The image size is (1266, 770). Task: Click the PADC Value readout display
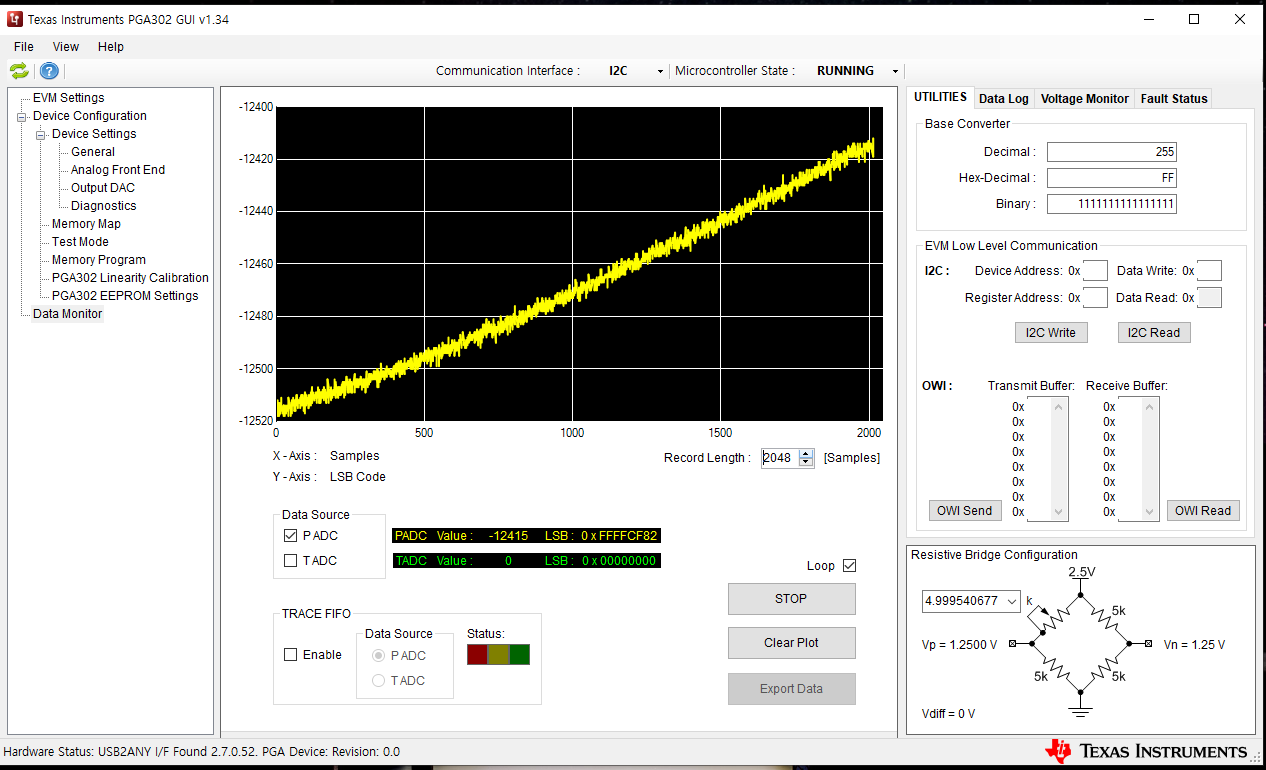tap(526, 536)
